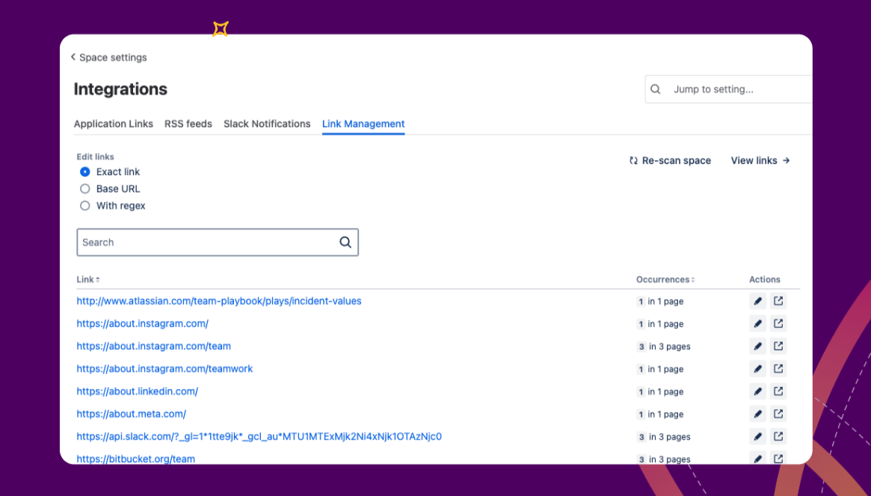Screen dimensions: 871x496
Task: Select the With regex radio option
Action: click(x=84, y=206)
